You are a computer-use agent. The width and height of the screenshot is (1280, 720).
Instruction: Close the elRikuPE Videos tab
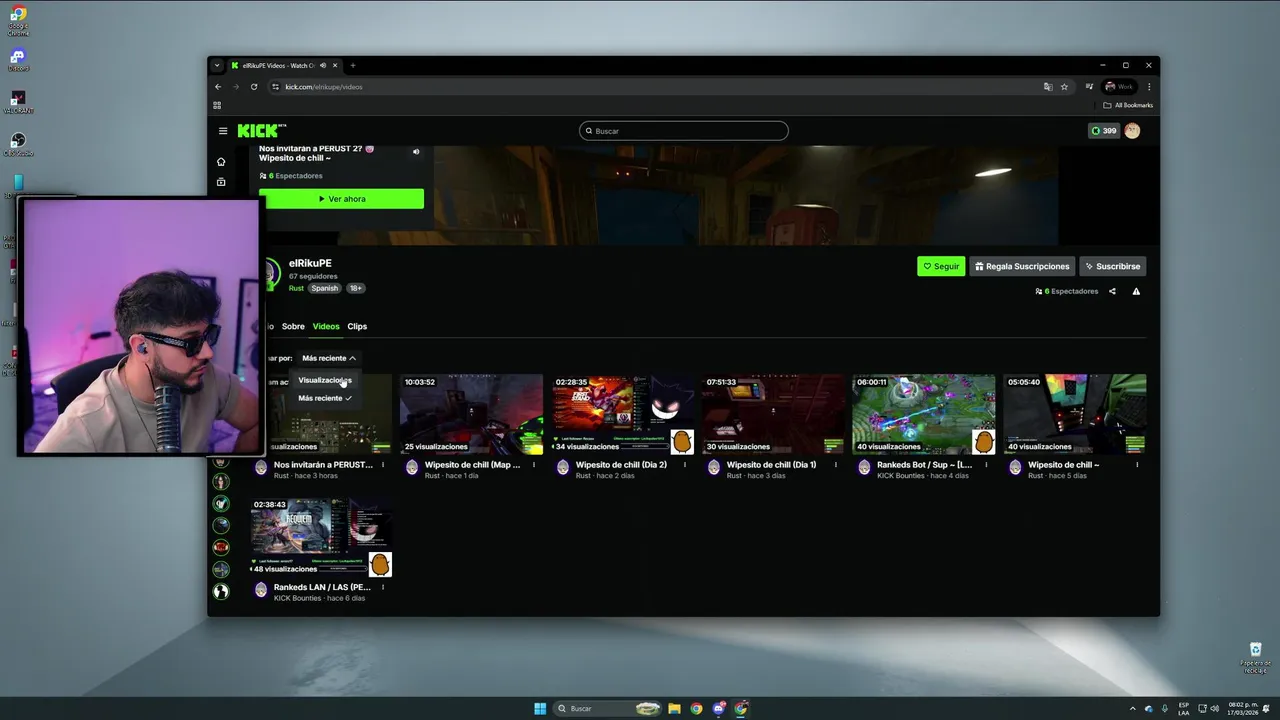click(335, 66)
